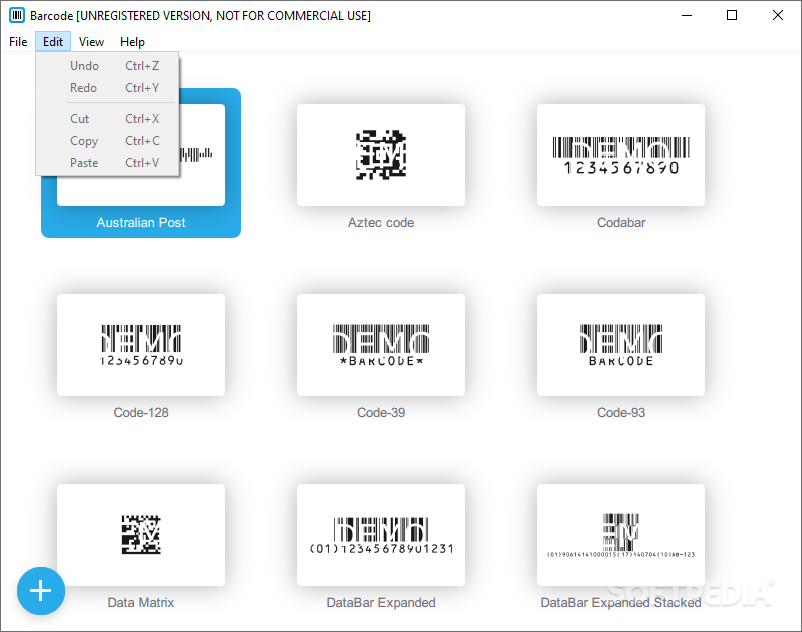Image resolution: width=802 pixels, height=632 pixels.
Task: Open the File menu
Action: coord(18,42)
